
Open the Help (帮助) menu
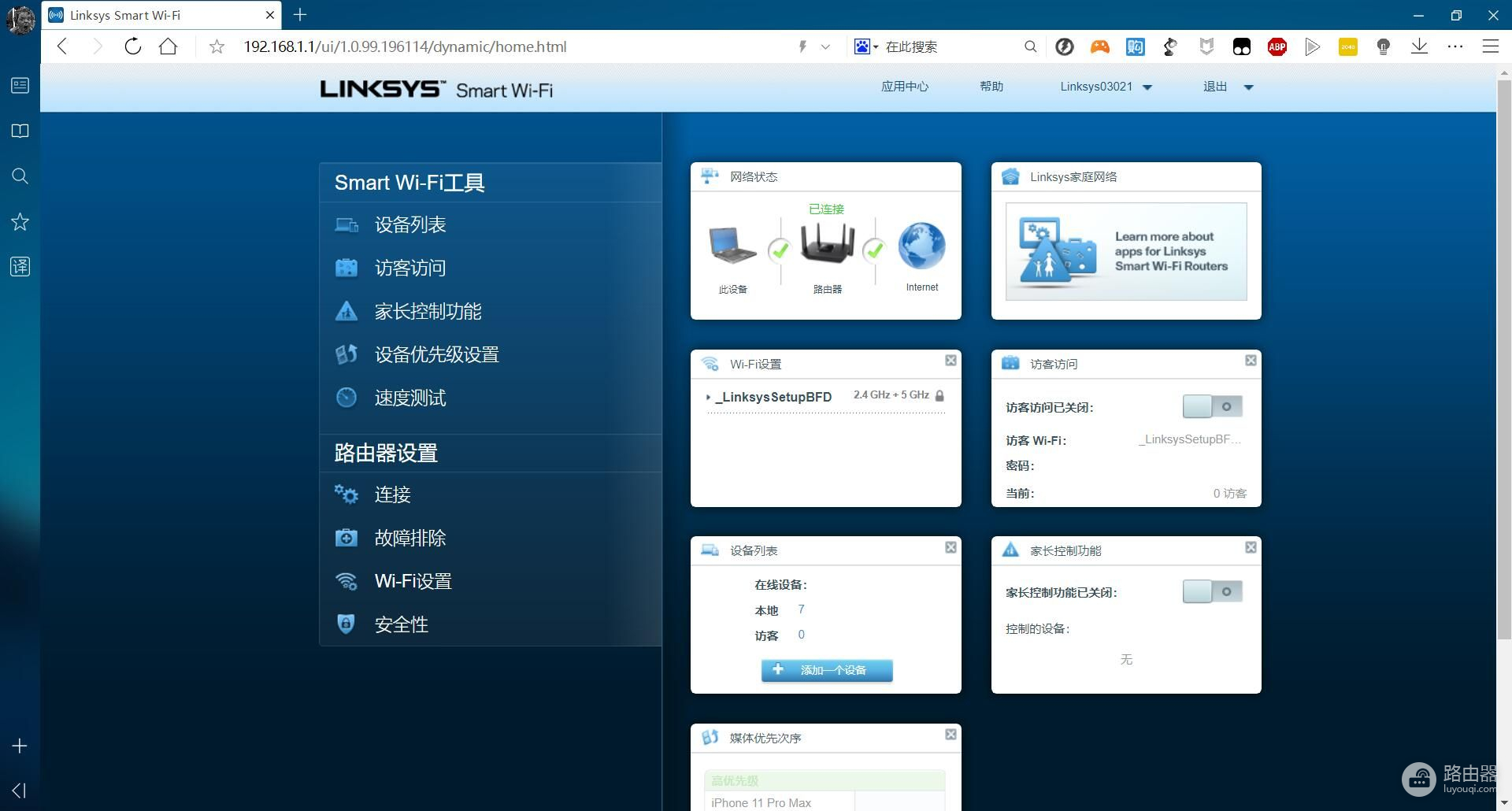pyautogui.click(x=991, y=87)
